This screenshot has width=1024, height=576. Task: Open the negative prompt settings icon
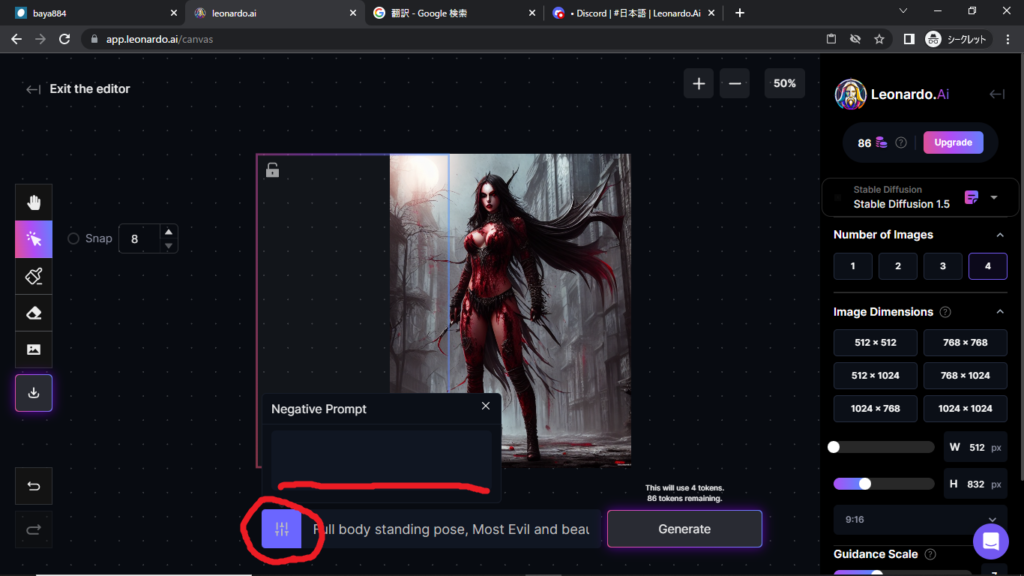pyautogui.click(x=281, y=529)
